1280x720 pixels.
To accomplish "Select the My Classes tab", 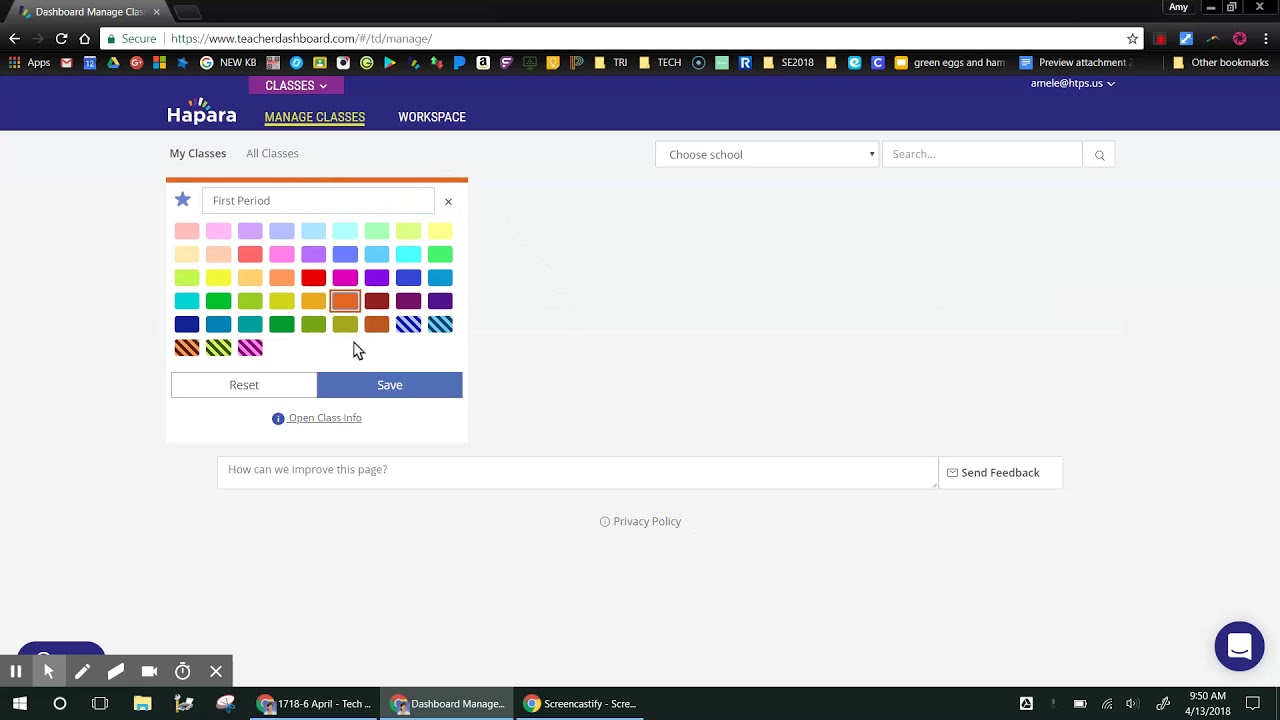I will coord(198,153).
